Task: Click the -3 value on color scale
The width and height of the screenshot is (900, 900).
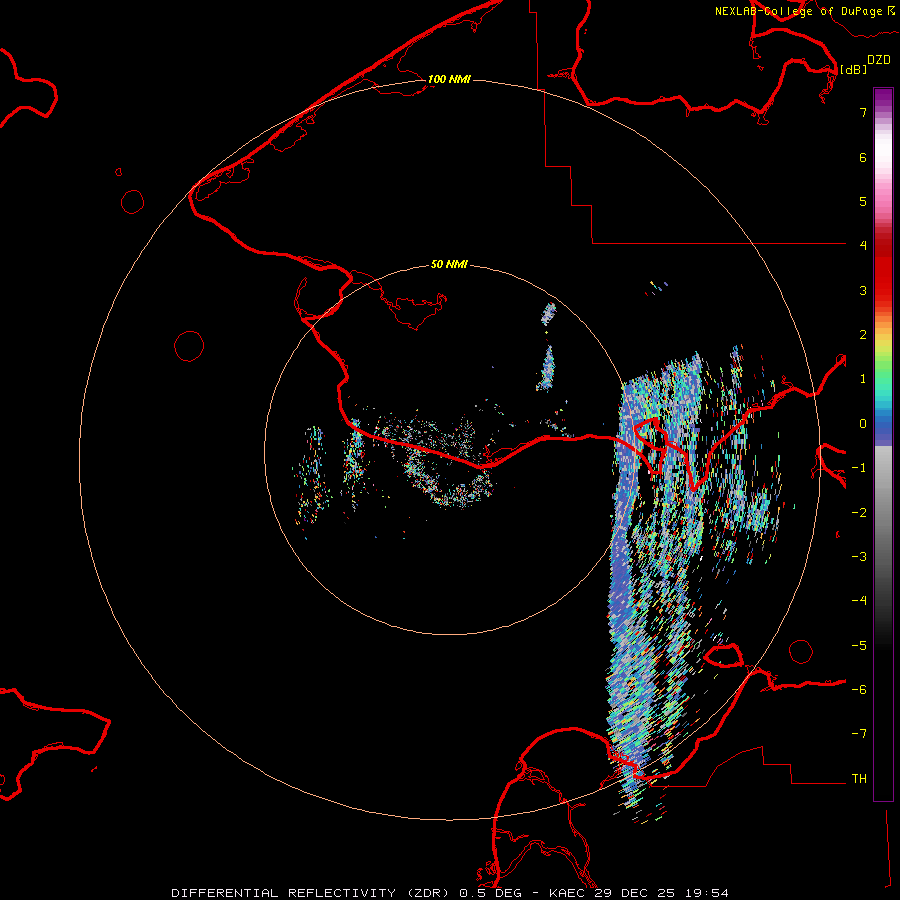Action: pos(859,557)
